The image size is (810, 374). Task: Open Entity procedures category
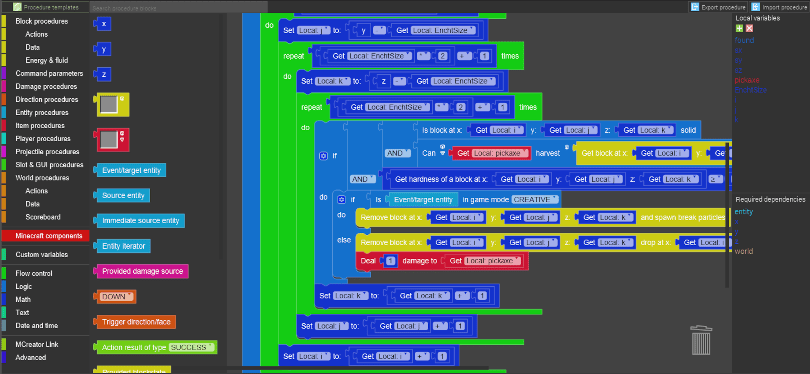42,112
